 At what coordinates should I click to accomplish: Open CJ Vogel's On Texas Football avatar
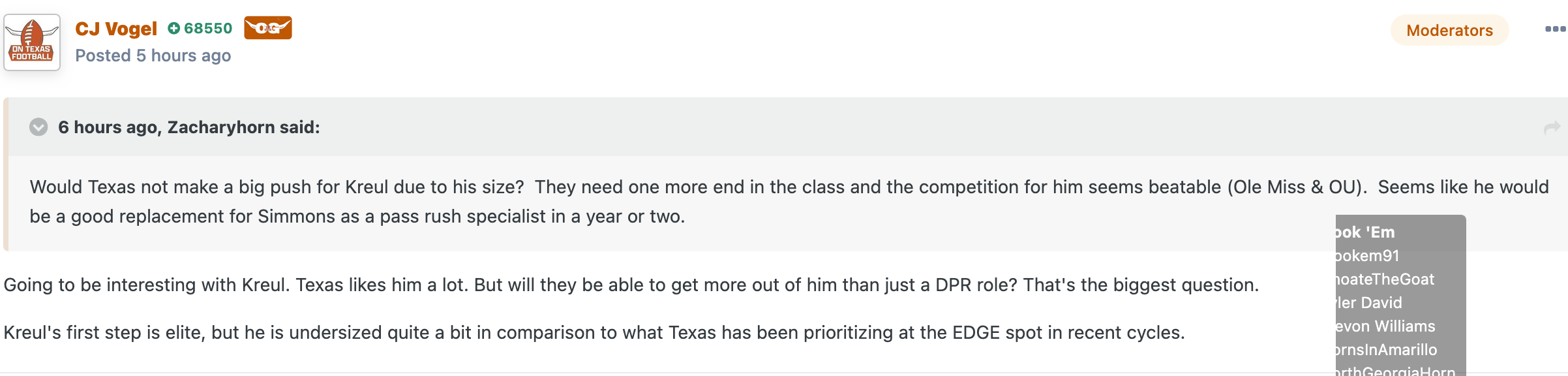click(32, 42)
